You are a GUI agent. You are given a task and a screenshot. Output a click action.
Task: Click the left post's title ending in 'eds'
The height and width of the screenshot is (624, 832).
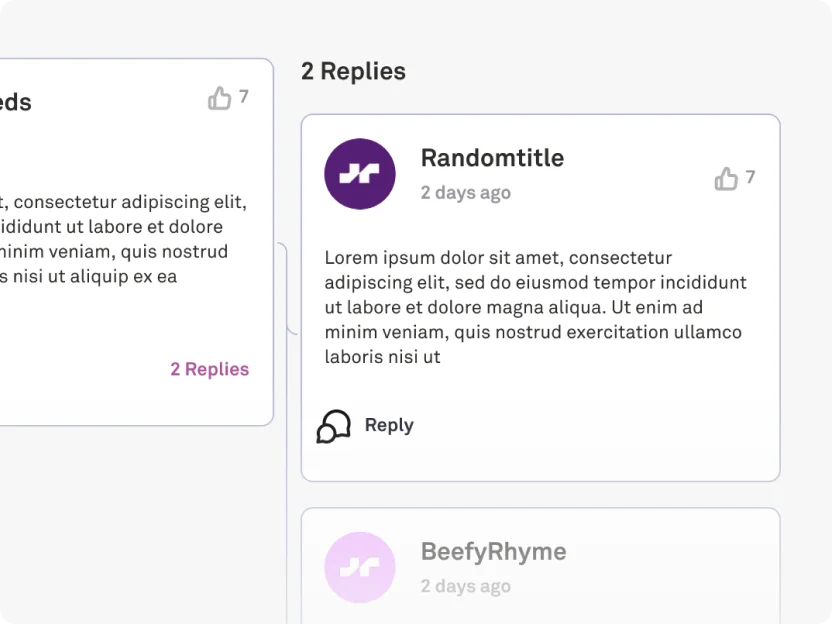[16, 102]
